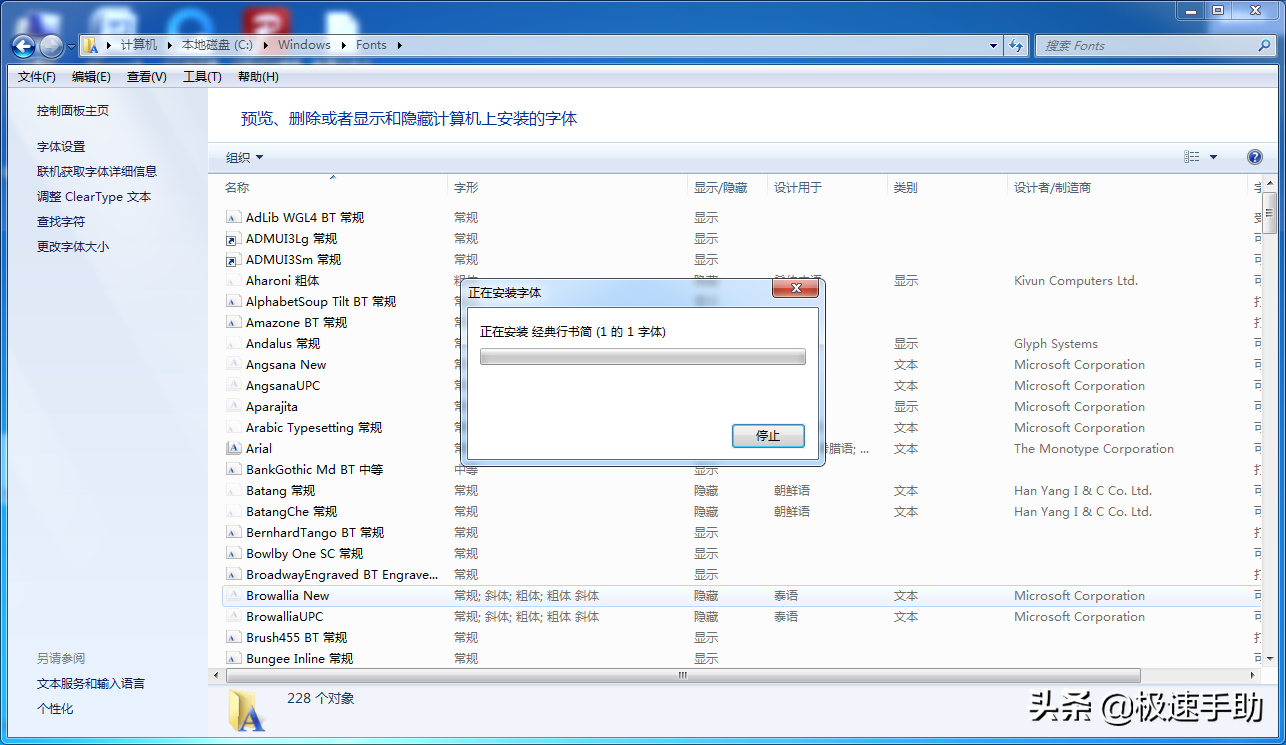Click the font installation progress bar
Screen dimensions: 1286x745
(x=643, y=357)
